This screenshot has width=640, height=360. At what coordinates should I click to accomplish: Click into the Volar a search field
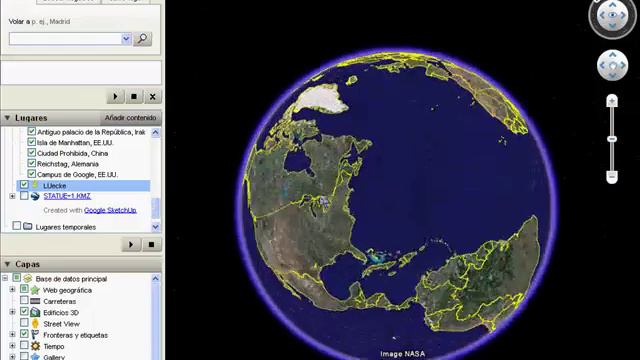65,39
